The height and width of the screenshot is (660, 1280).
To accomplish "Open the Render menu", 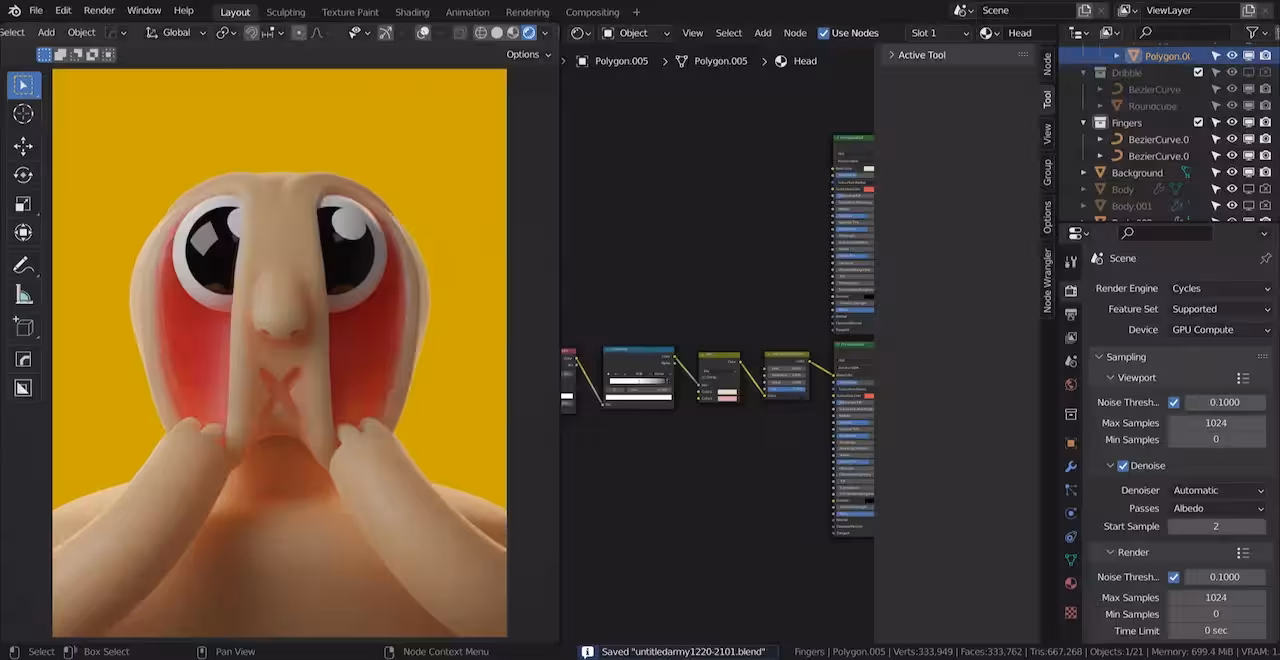I will click(99, 11).
